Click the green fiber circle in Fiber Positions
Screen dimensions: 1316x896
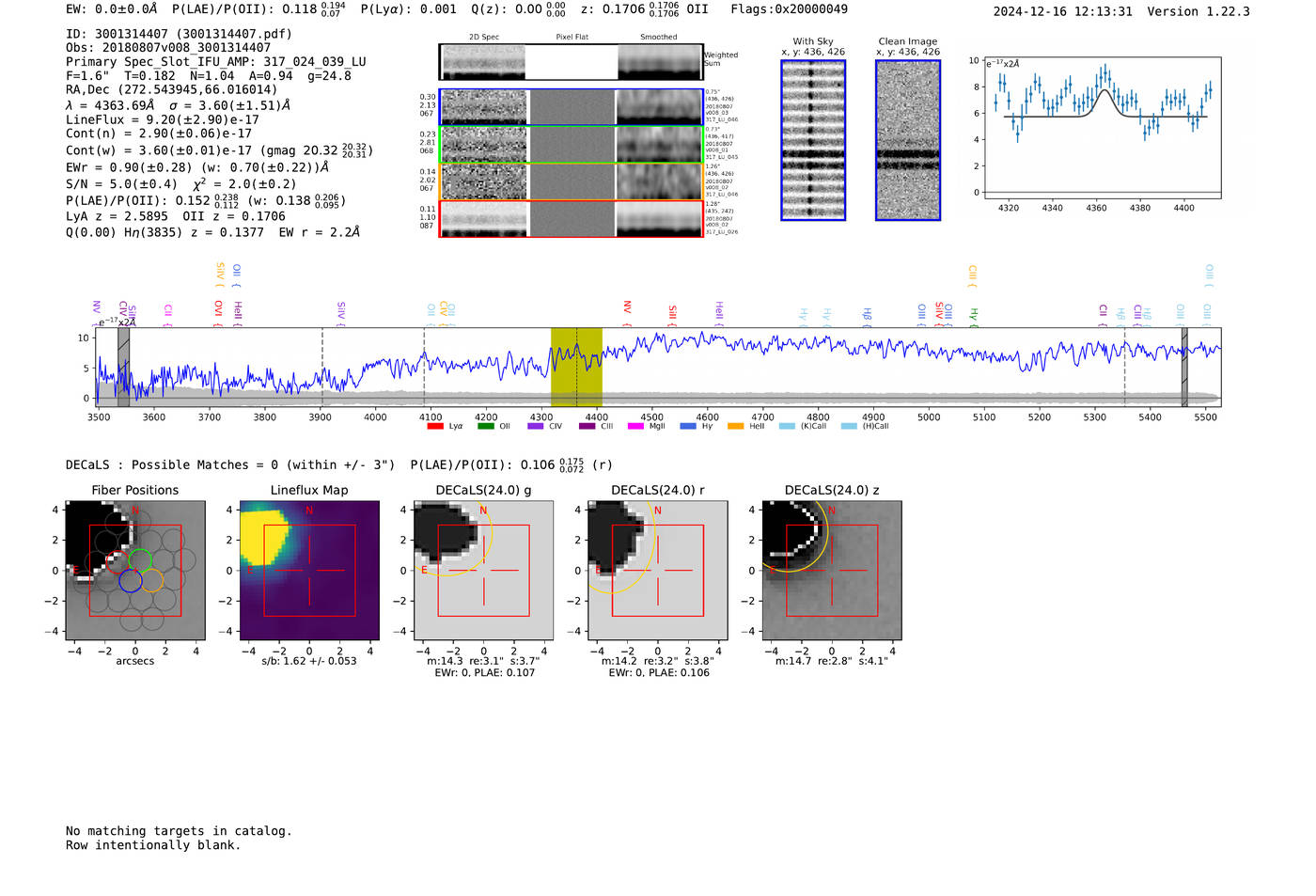coord(140,560)
